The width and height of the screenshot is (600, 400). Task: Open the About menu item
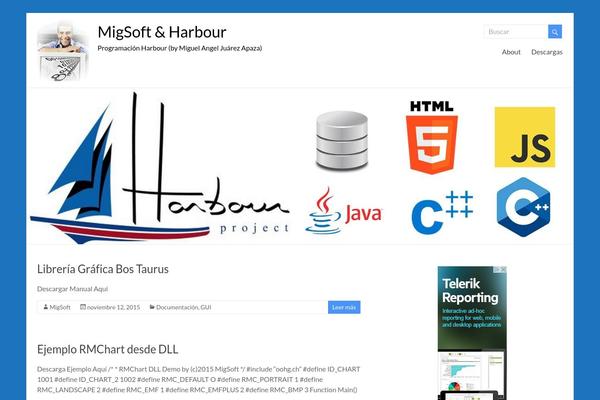tap(511, 52)
